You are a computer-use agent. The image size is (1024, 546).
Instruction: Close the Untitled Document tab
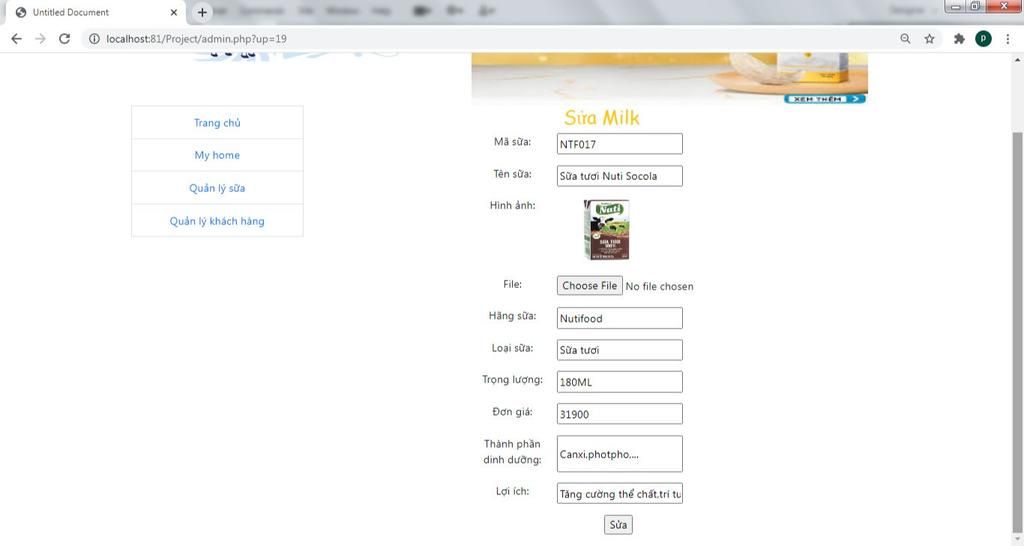tap(174, 12)
